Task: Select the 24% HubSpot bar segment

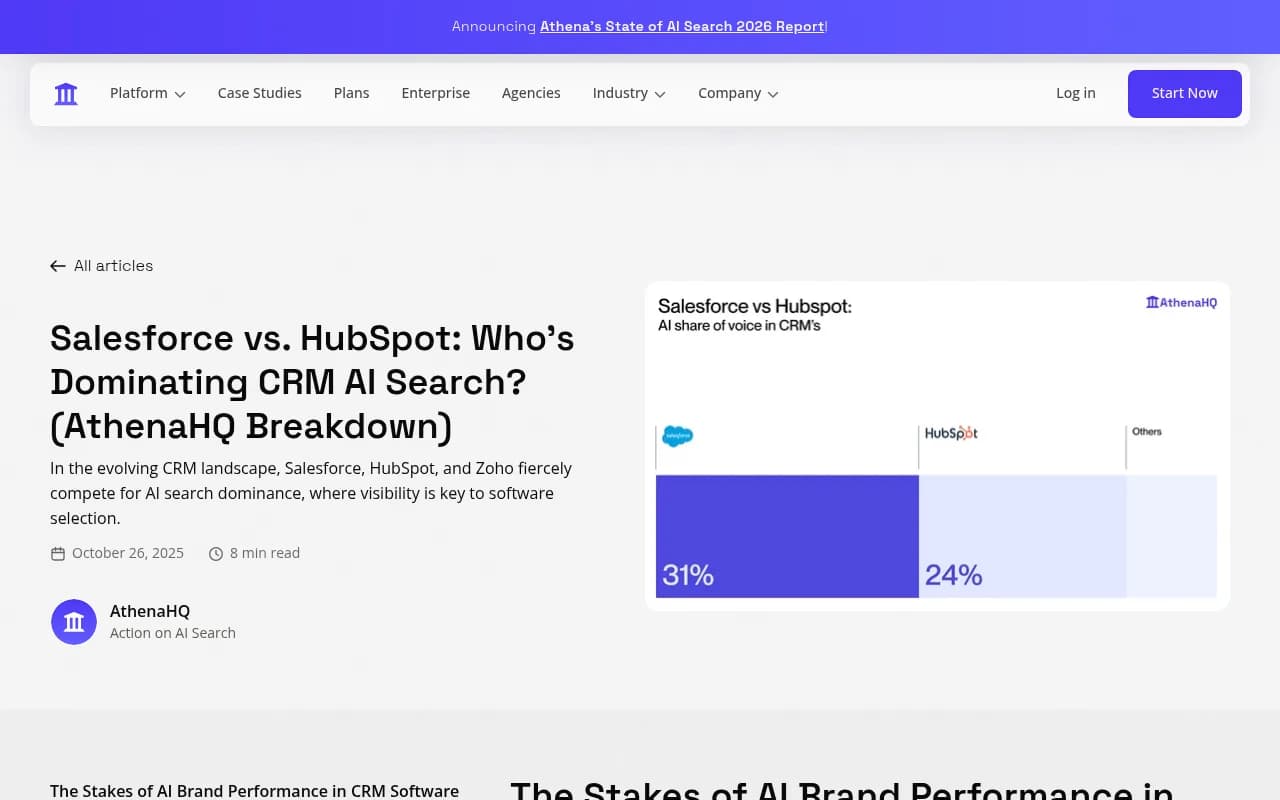Action: click(x=1022, y=536)
